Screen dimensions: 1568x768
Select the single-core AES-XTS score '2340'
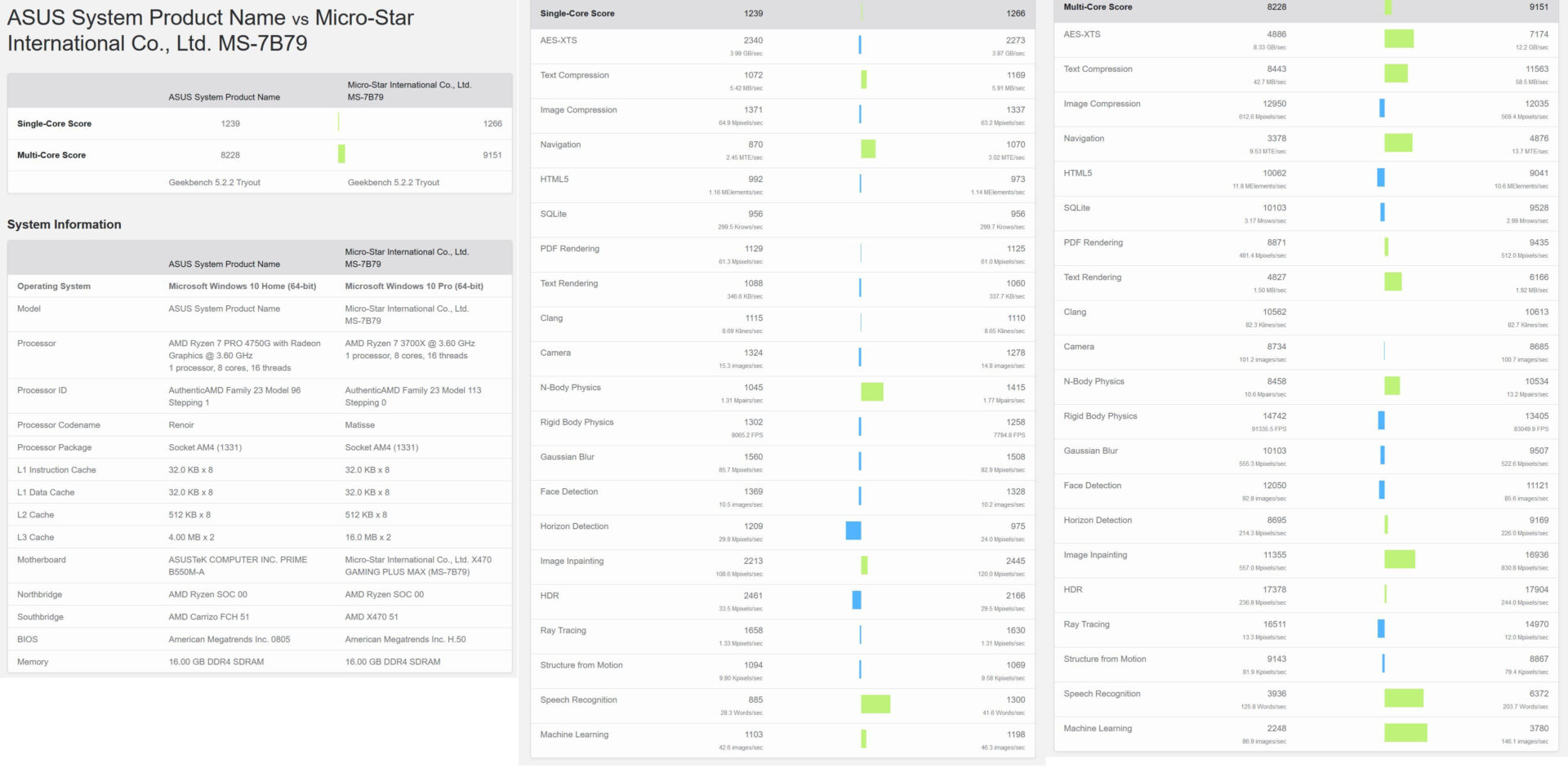(753, 40)
